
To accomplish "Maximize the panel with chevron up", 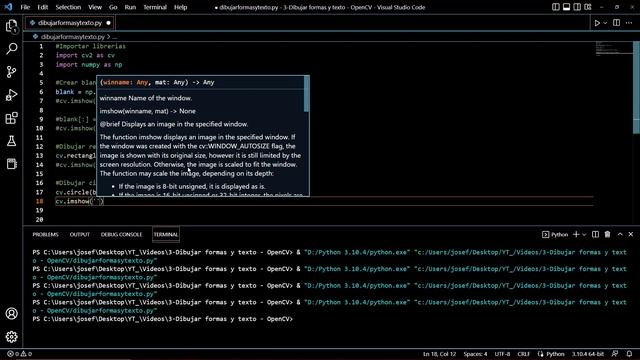I will click(620, 234).
